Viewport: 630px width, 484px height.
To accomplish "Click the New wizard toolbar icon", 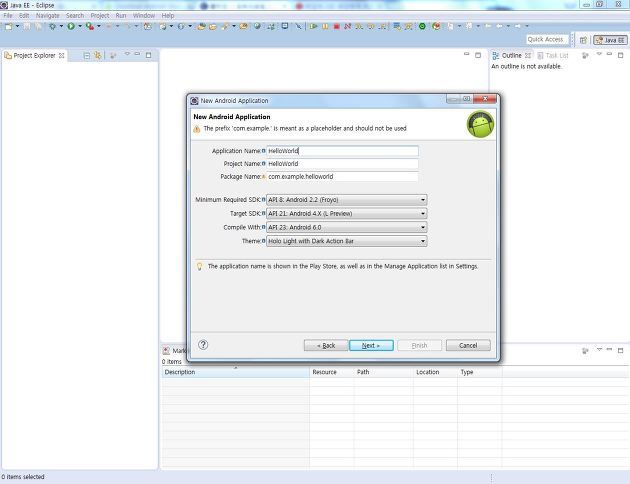I will point(8,26).
